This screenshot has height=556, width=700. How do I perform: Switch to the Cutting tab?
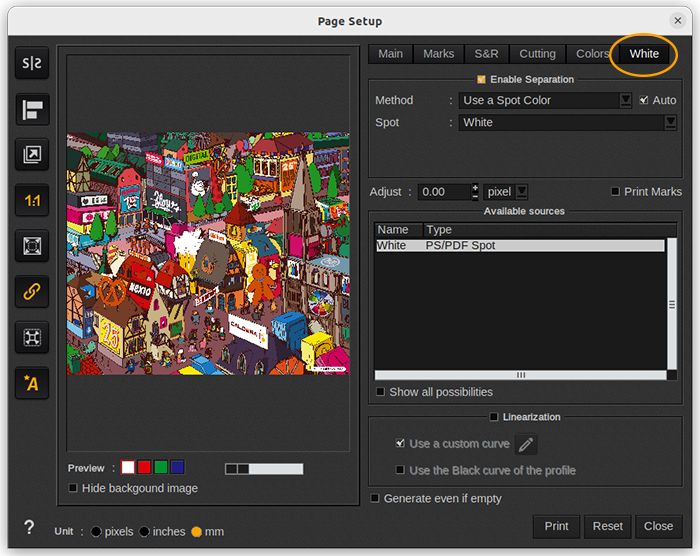(x=537, y=54)
